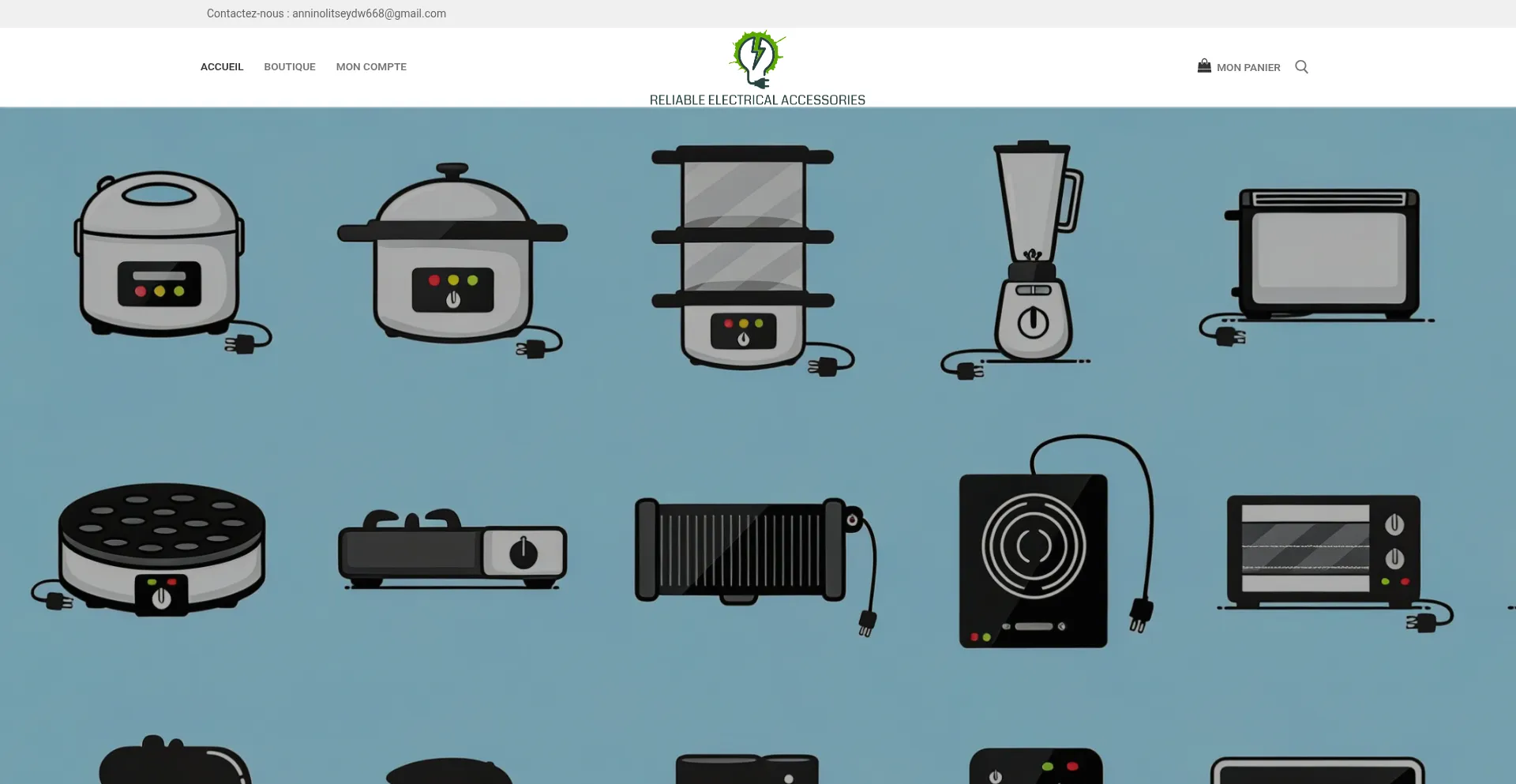
Task: Click the blender illustration
Action: coord(1017,260)
